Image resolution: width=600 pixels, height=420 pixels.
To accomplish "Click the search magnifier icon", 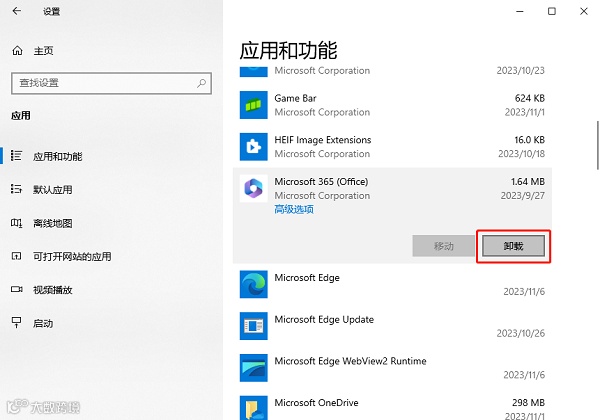I will coord(201,83).
